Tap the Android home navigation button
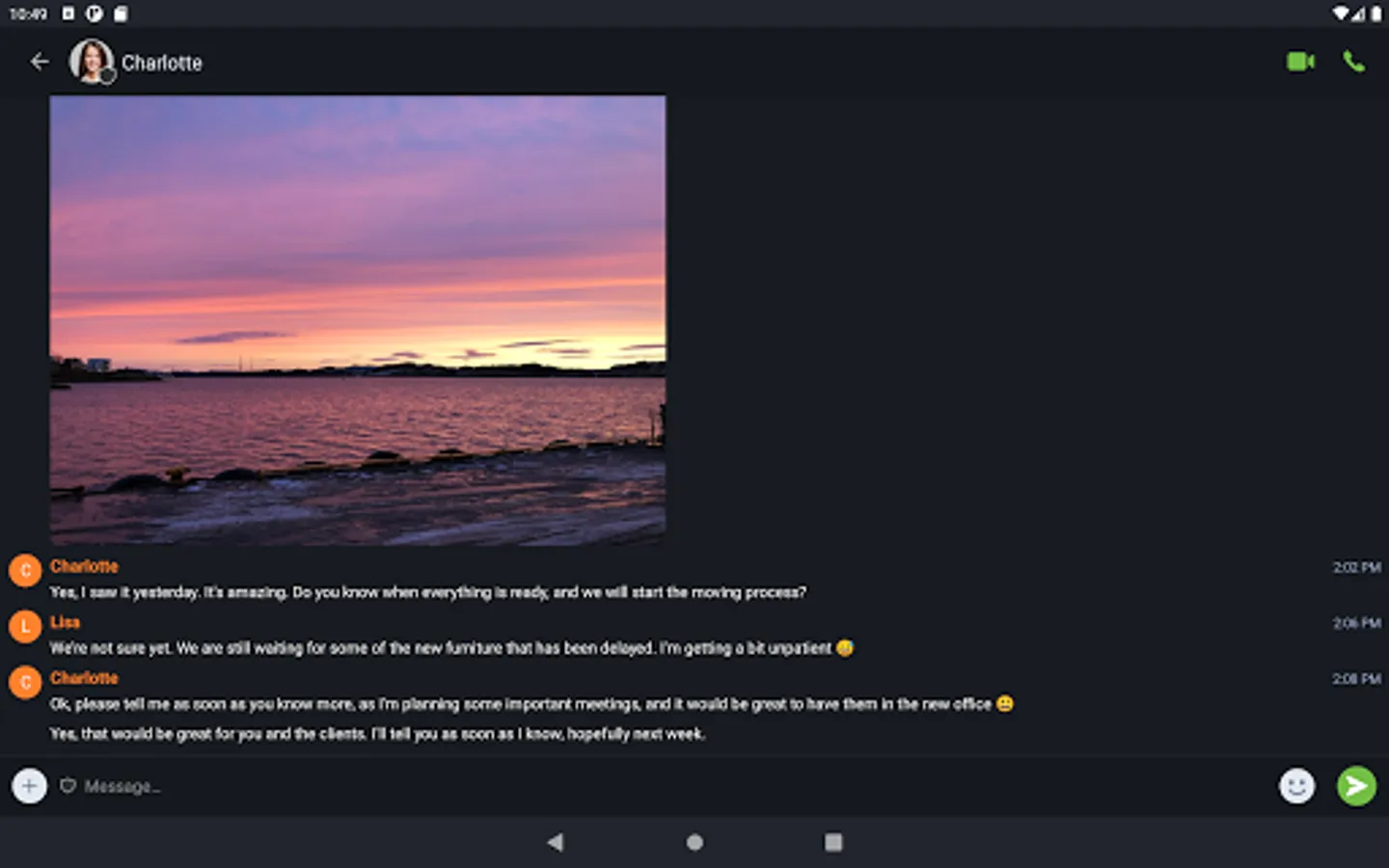 click(694, 842)
